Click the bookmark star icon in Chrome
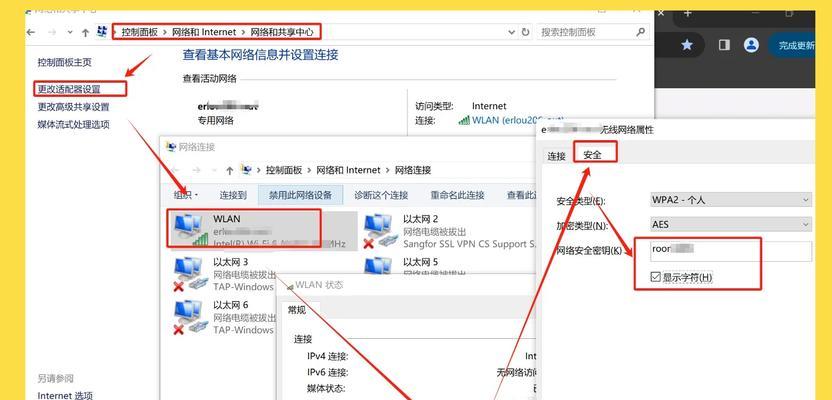Viewport: 832px width, 400px height. point(687,45)
